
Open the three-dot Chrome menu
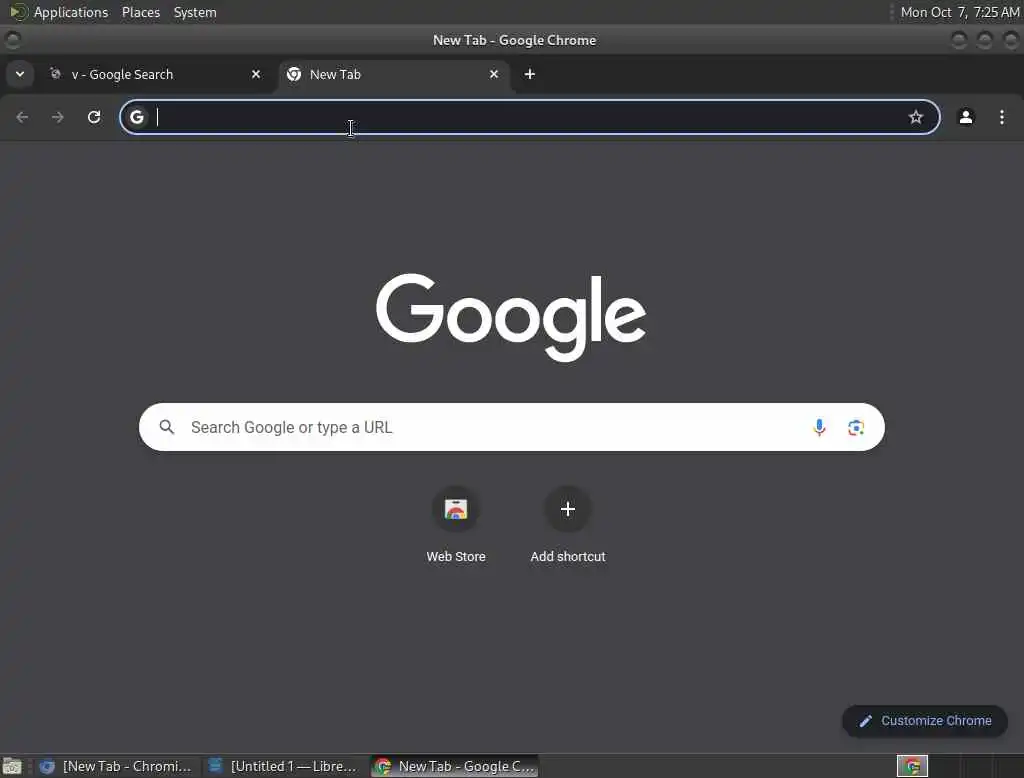[x=1002, y=117]
